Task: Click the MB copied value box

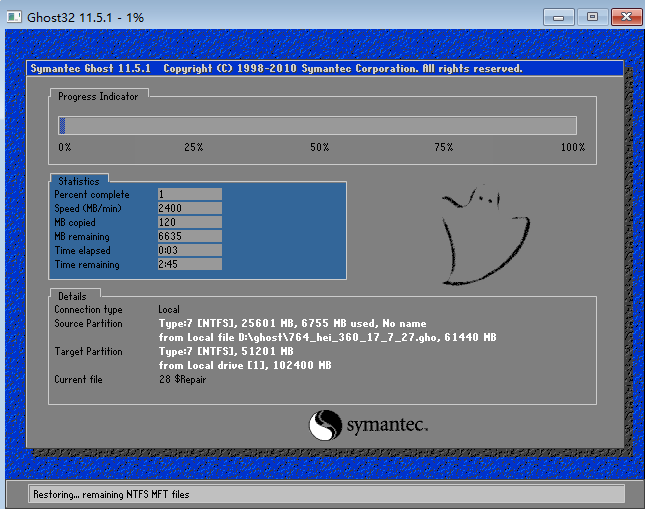Action: point(189,222)
